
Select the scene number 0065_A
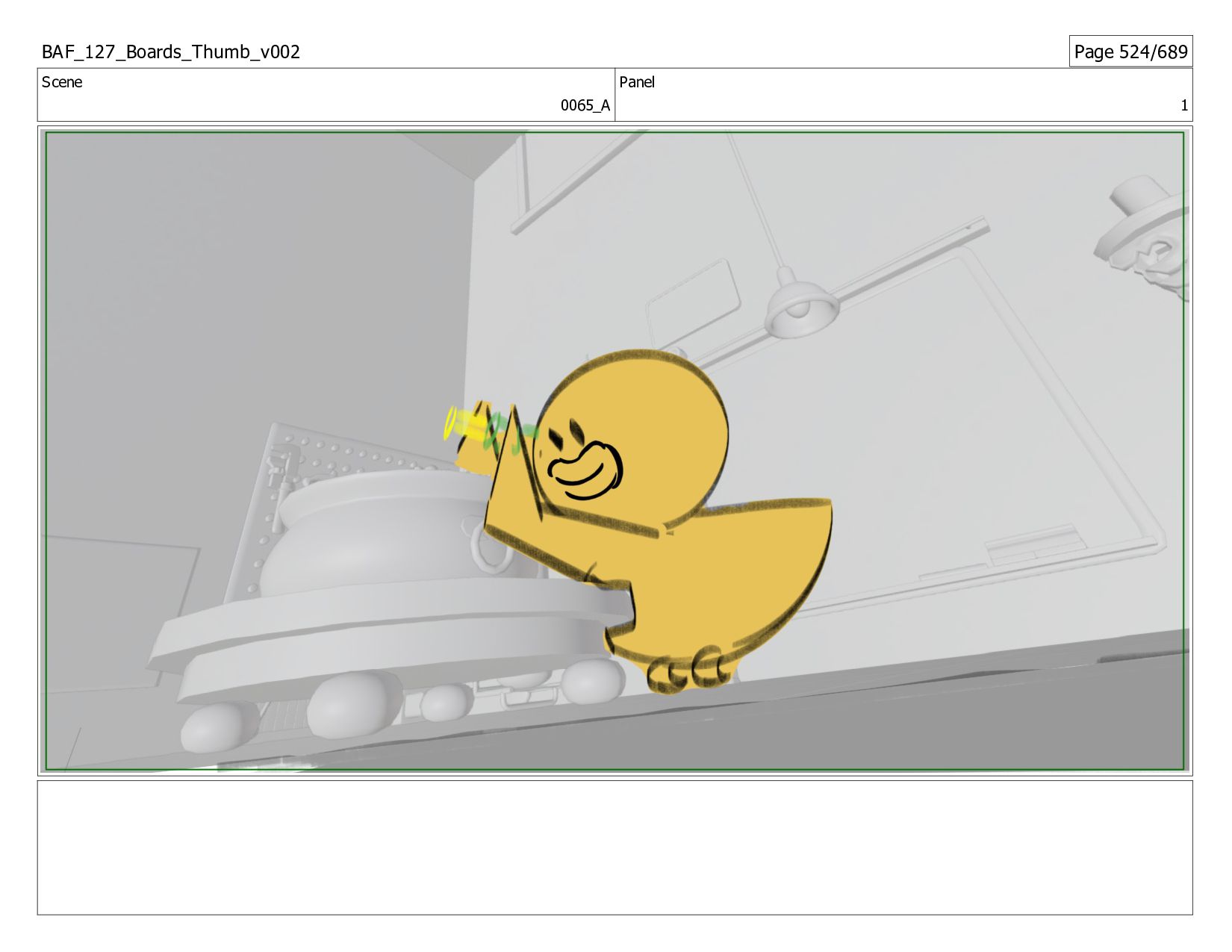point(585,105)
